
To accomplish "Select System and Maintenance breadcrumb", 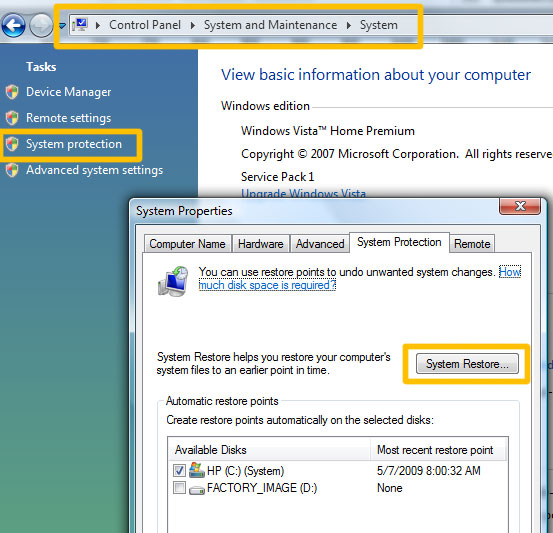I will (x=271, y=25).
